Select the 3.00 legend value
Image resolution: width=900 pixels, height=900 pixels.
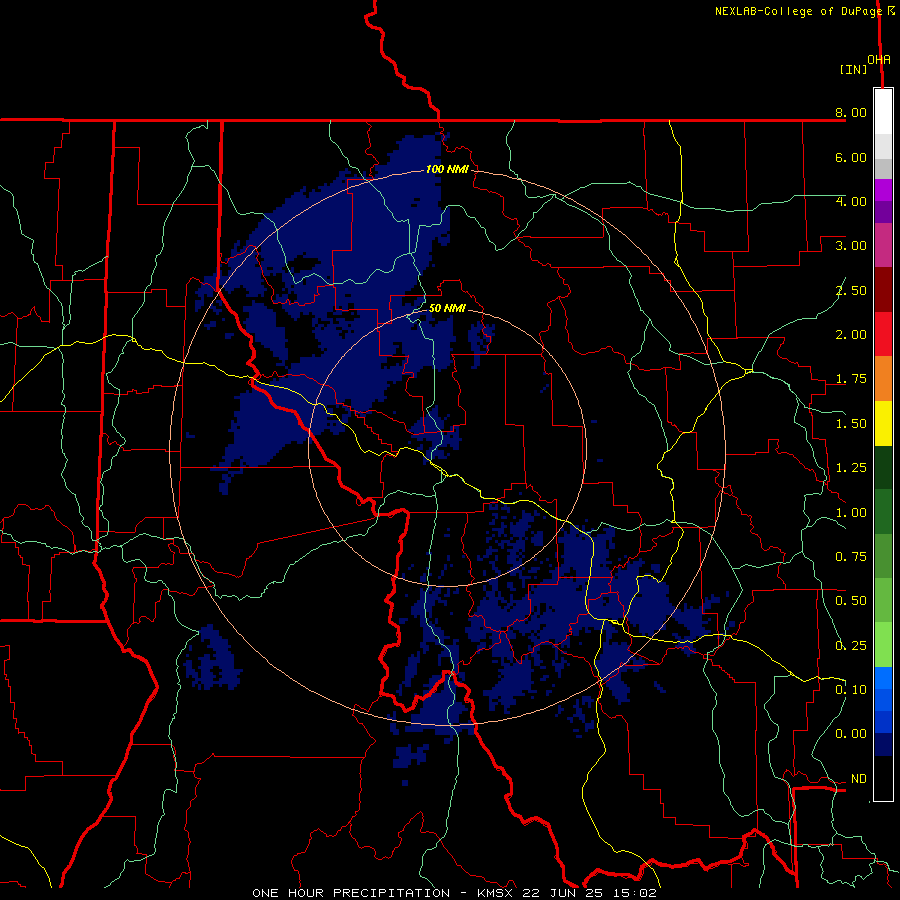point(851,246)
